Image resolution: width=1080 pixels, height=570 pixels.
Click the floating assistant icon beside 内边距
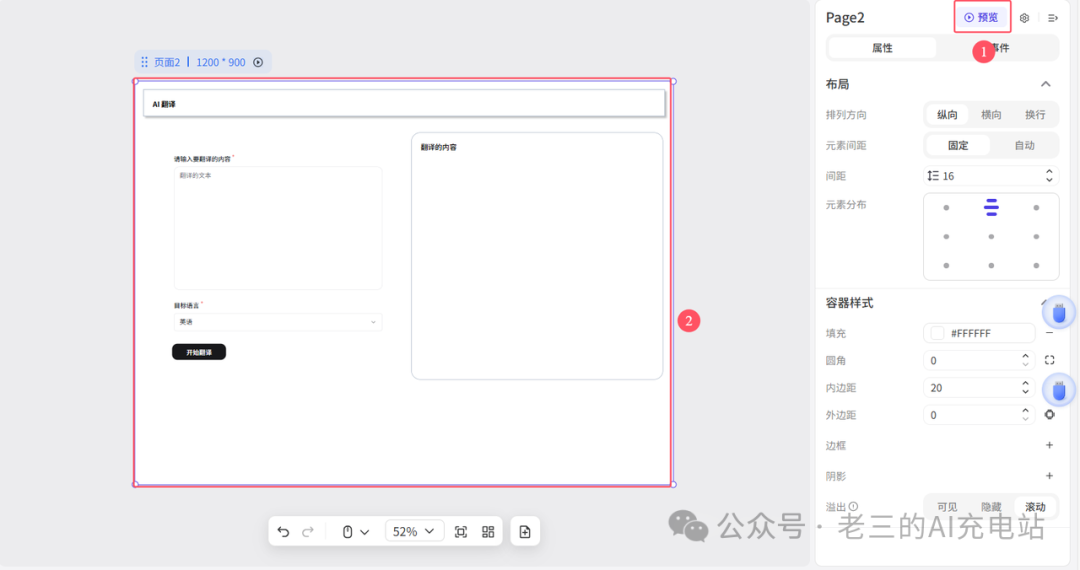pyautogui.click(x=1059, y=390)
